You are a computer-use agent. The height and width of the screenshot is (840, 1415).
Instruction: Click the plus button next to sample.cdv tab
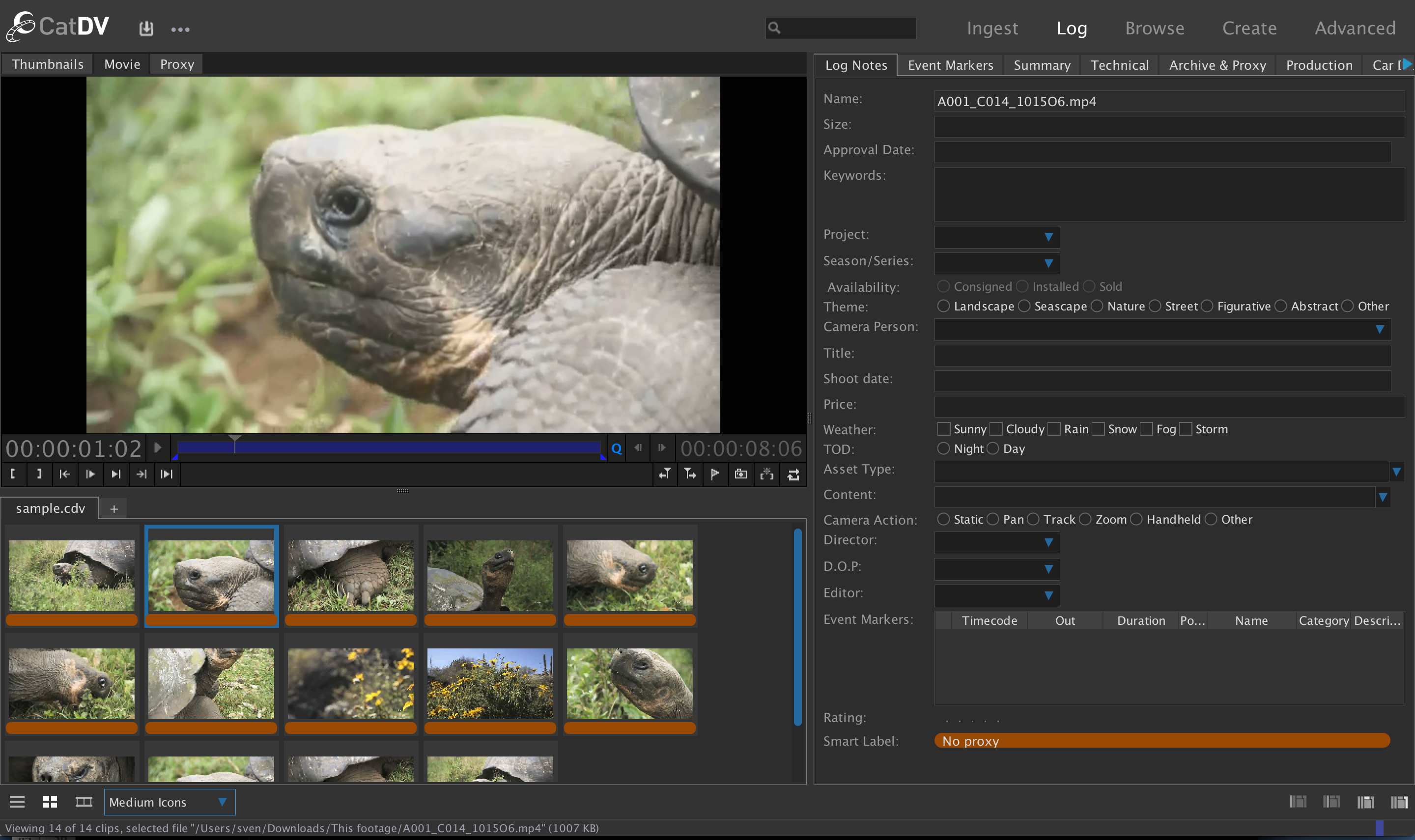point(113,508)
